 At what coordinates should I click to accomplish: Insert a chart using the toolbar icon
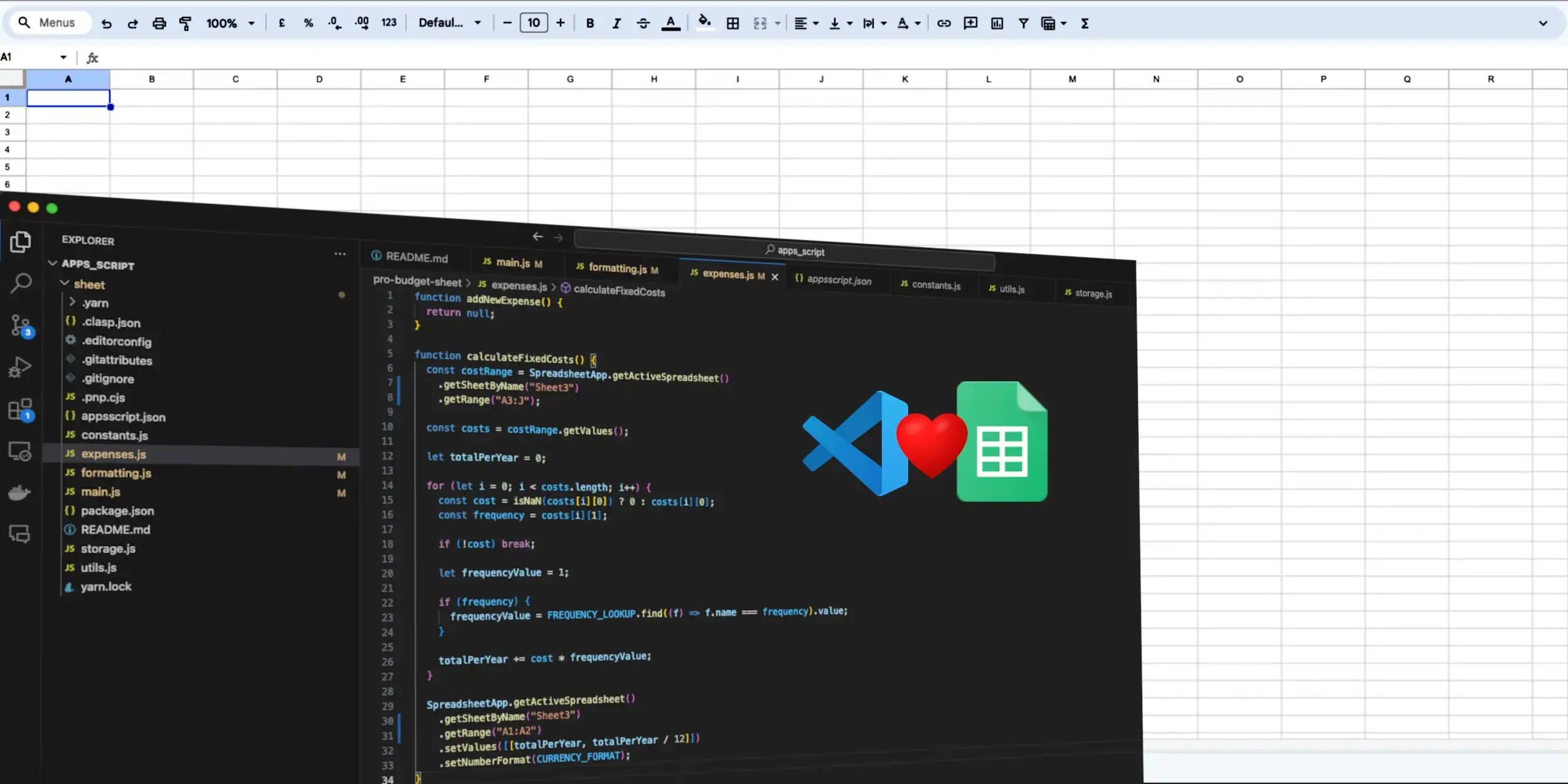997,23
